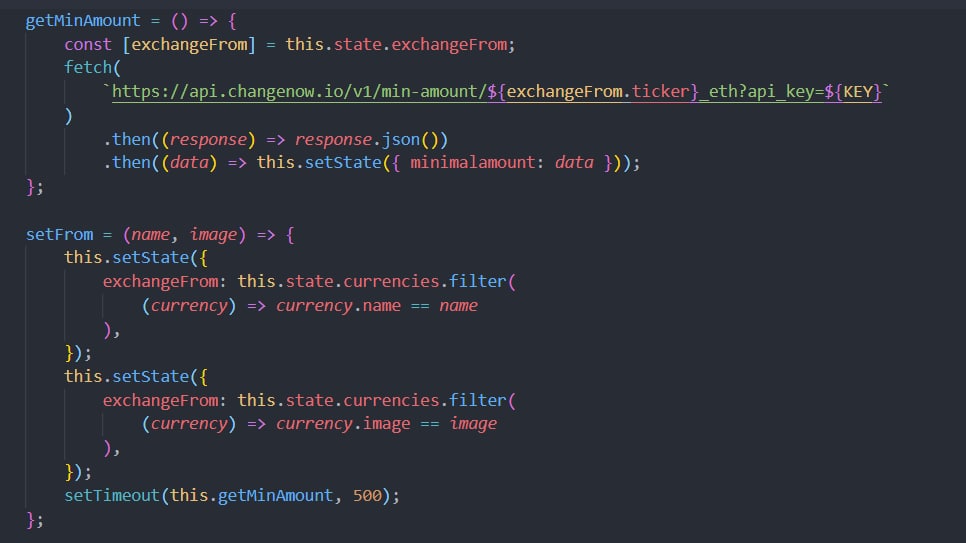This screenshot has height=543, width=966.
Task: Click '${KEY}' template variable in URL
Action: click(x=853, y=92)
